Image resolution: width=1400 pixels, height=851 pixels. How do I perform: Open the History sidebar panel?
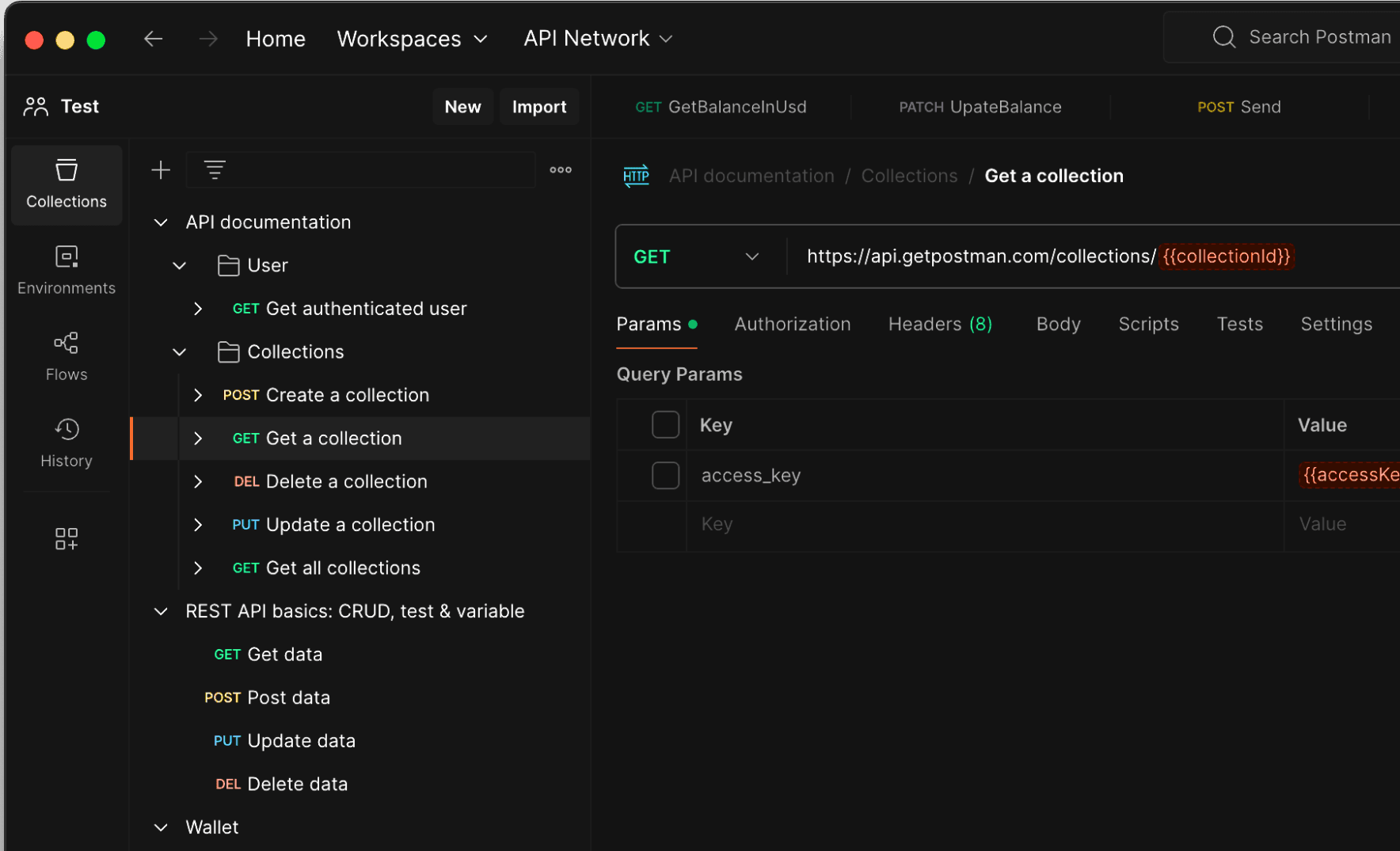click(x=67, y=443)
